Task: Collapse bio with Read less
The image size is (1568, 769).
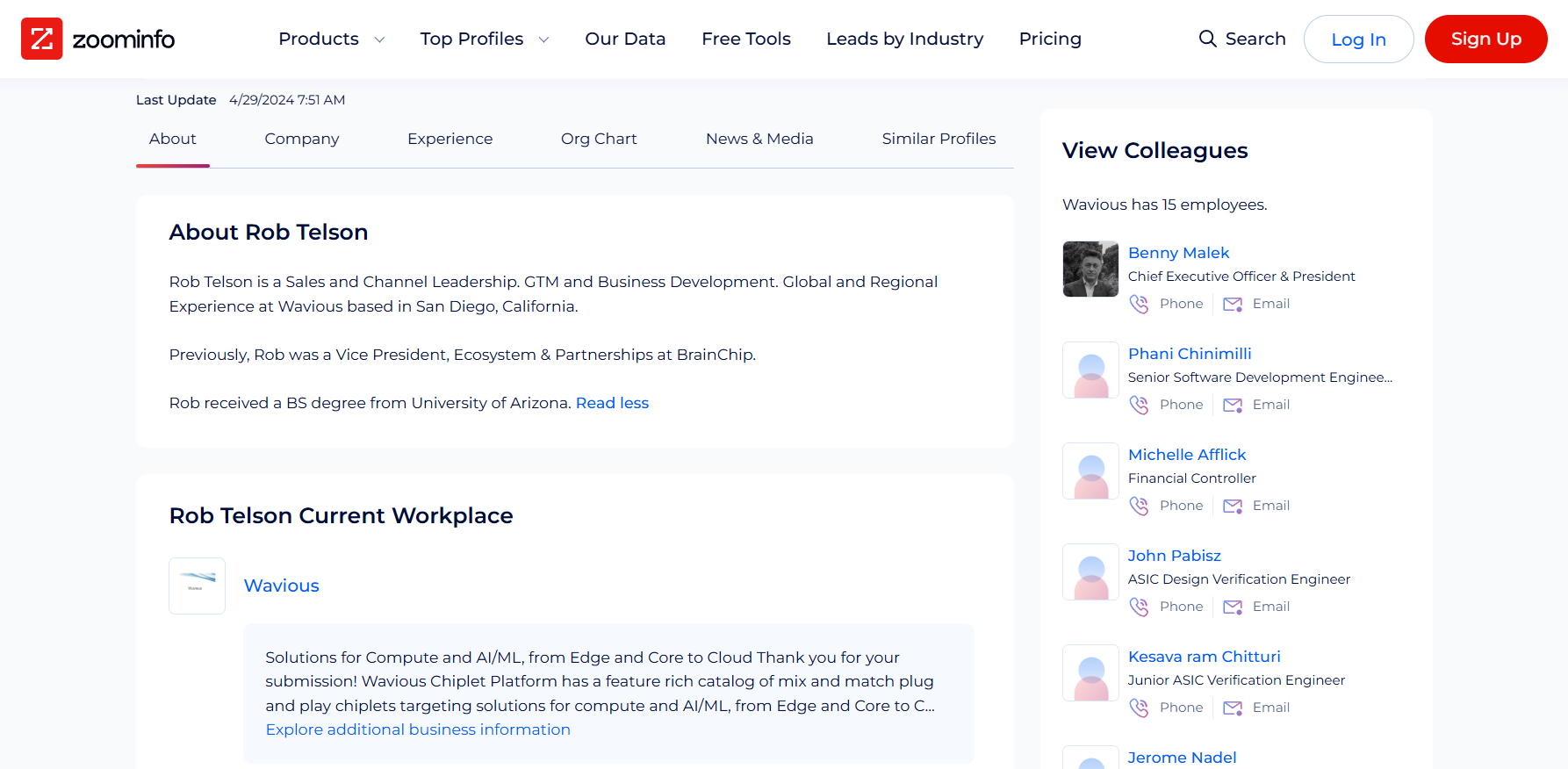Action: pos(612,403)
